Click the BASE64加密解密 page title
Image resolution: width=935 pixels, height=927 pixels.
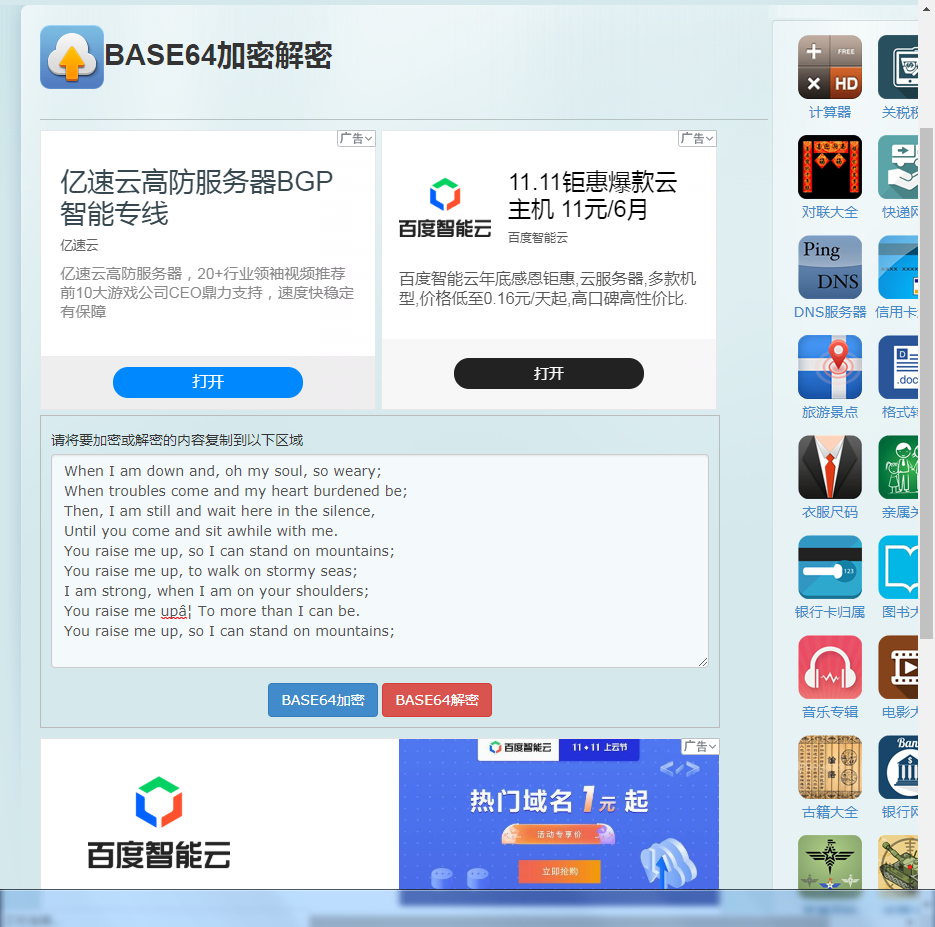(x=218, y=55)
